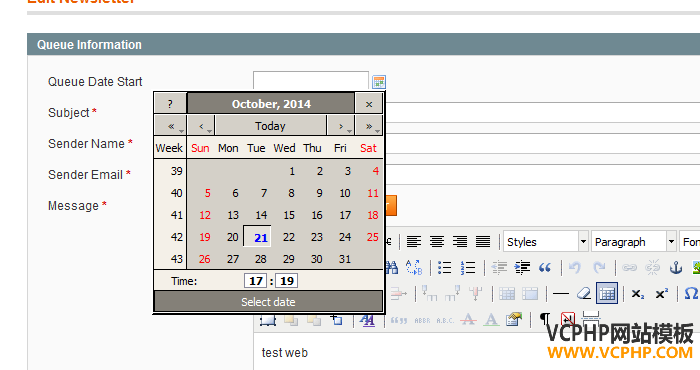Decrease indent with the outdent icon
The image size is (700, 370).
pos(499,268)
